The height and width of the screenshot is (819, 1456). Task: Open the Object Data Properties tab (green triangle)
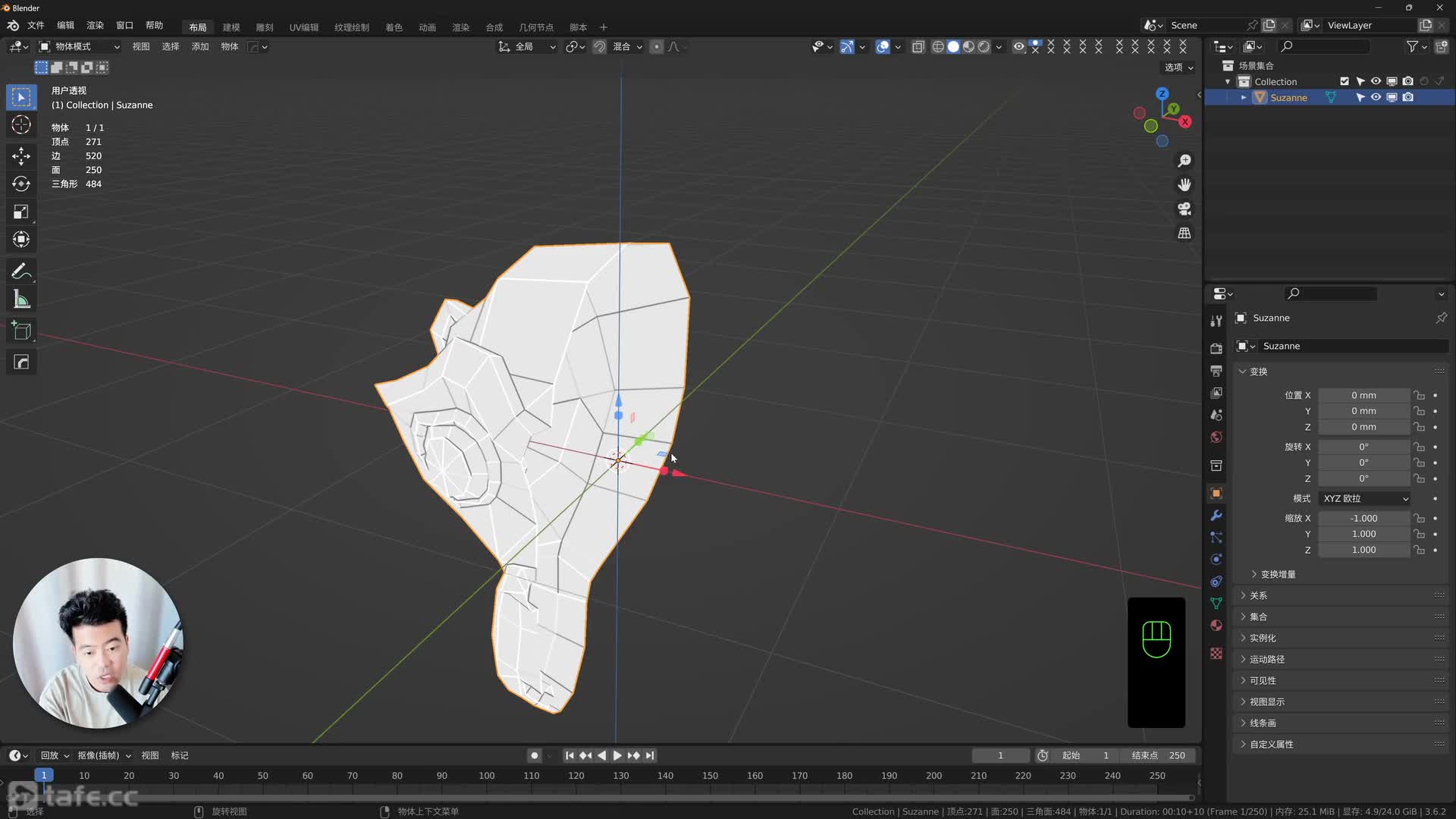click(x=1216, y=604)
